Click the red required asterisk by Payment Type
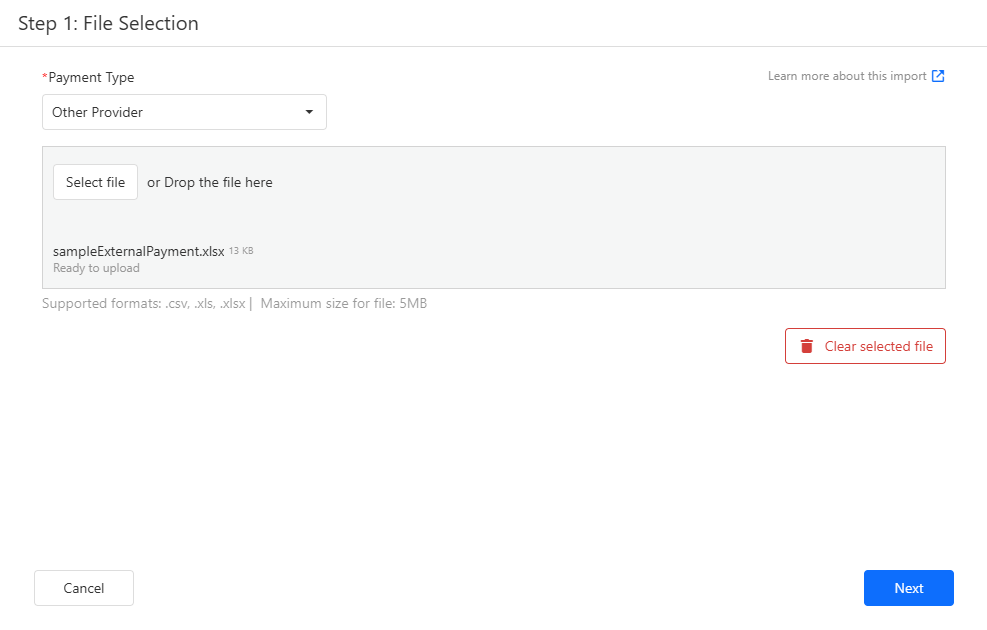This screenshot has width=987, height=630. click(44, 77)
